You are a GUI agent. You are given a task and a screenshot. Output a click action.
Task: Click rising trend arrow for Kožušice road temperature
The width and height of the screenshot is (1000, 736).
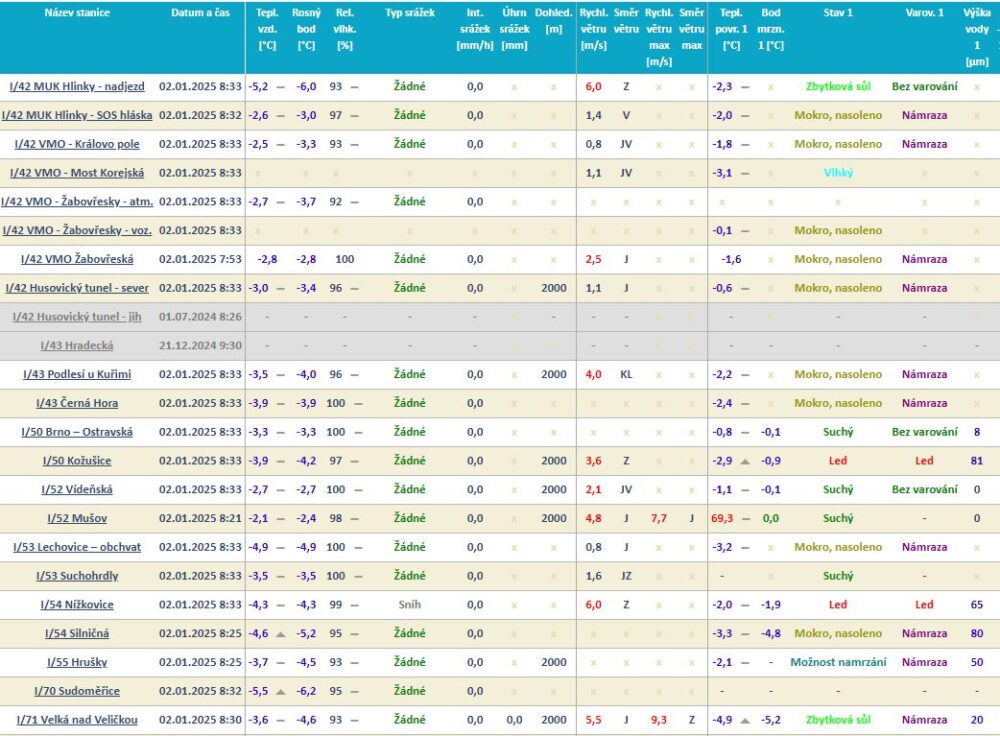[x=745, y=460]
